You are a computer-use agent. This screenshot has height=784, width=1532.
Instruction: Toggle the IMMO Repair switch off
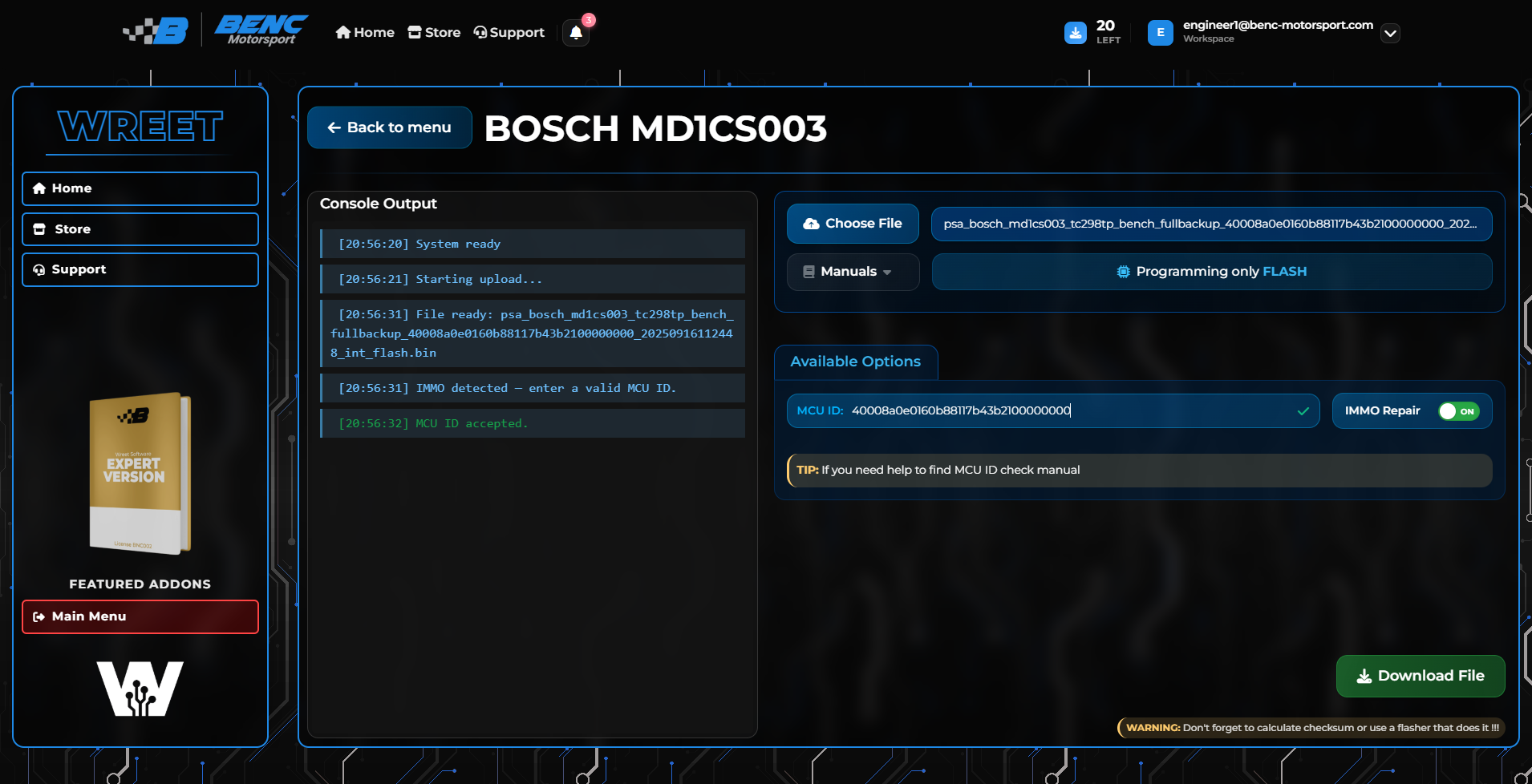[x=1458, y=411]
